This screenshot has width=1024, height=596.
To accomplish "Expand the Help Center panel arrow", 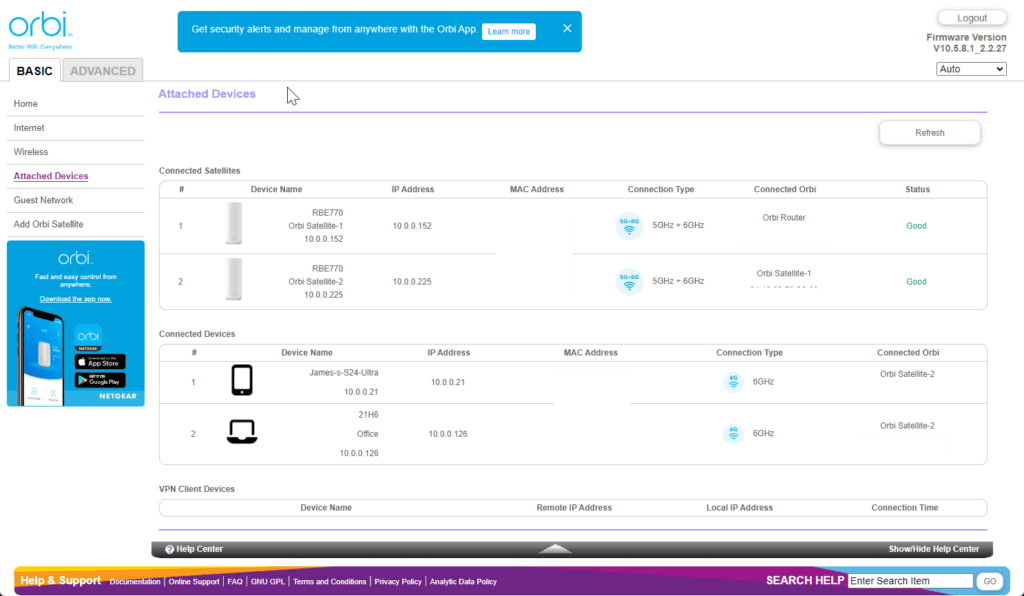I will coord(555,549).
